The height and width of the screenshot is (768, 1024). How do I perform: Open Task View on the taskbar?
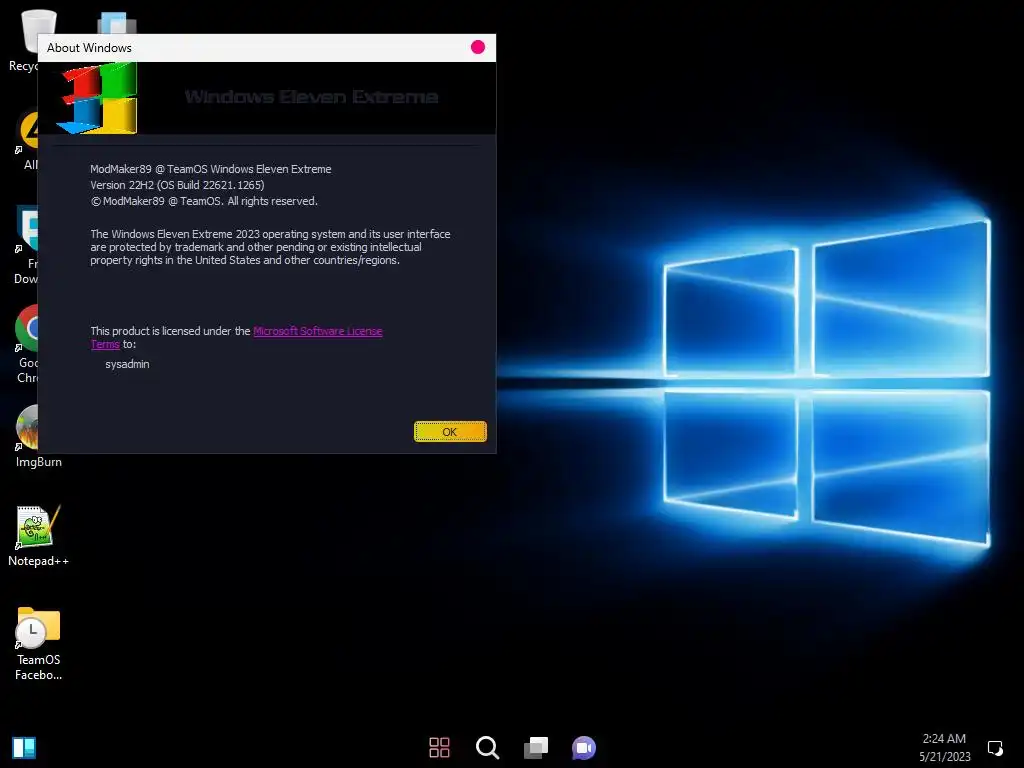coord(536,748)
